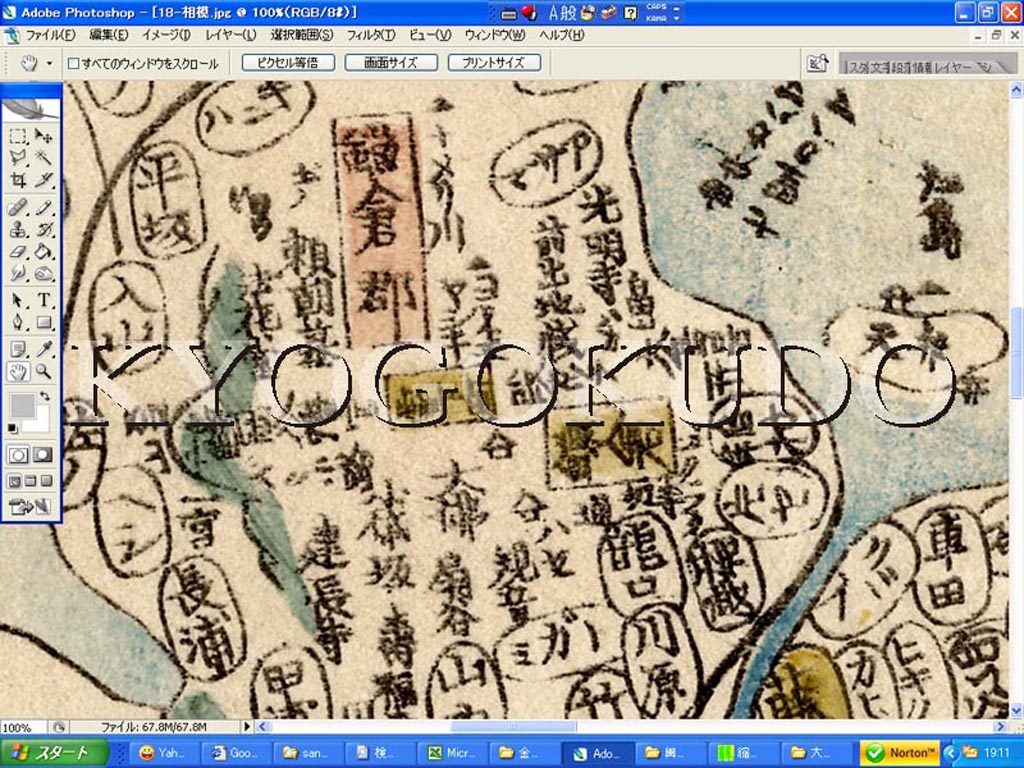Switch to Quick Mask mode
Image resolution: width=1024 pixels, height=768 pixels.
(x=43, y=455)
